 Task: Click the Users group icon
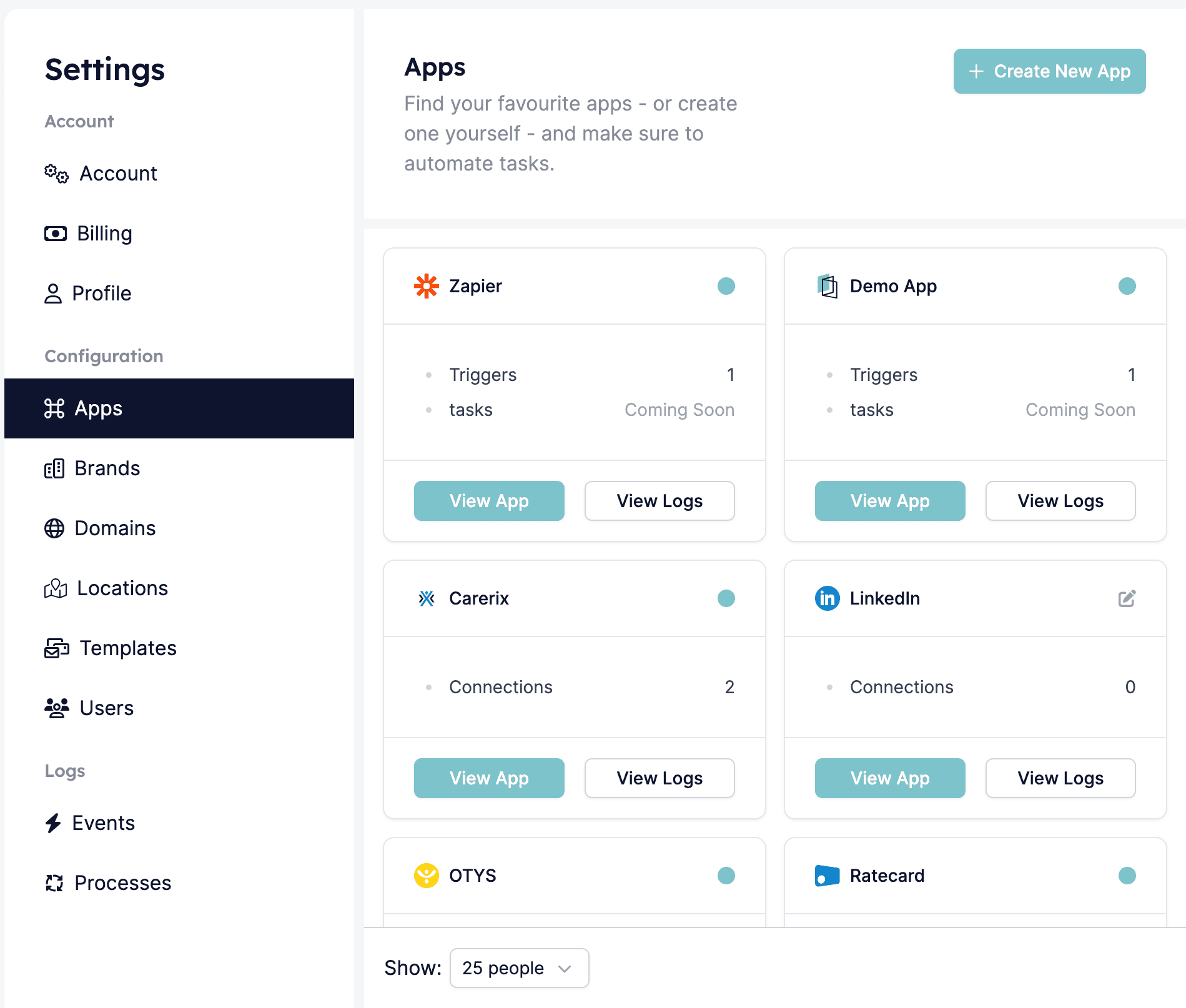(57, 708)
